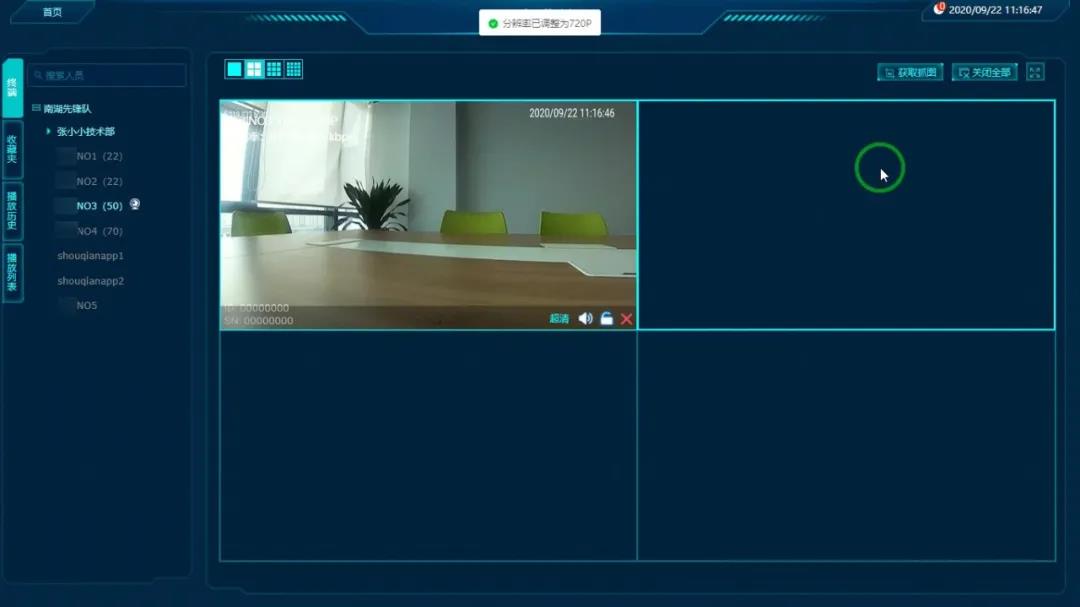Click the 获取抓图 snapshot button
This screenshot has width=1080, height=607.
(910, 72)
